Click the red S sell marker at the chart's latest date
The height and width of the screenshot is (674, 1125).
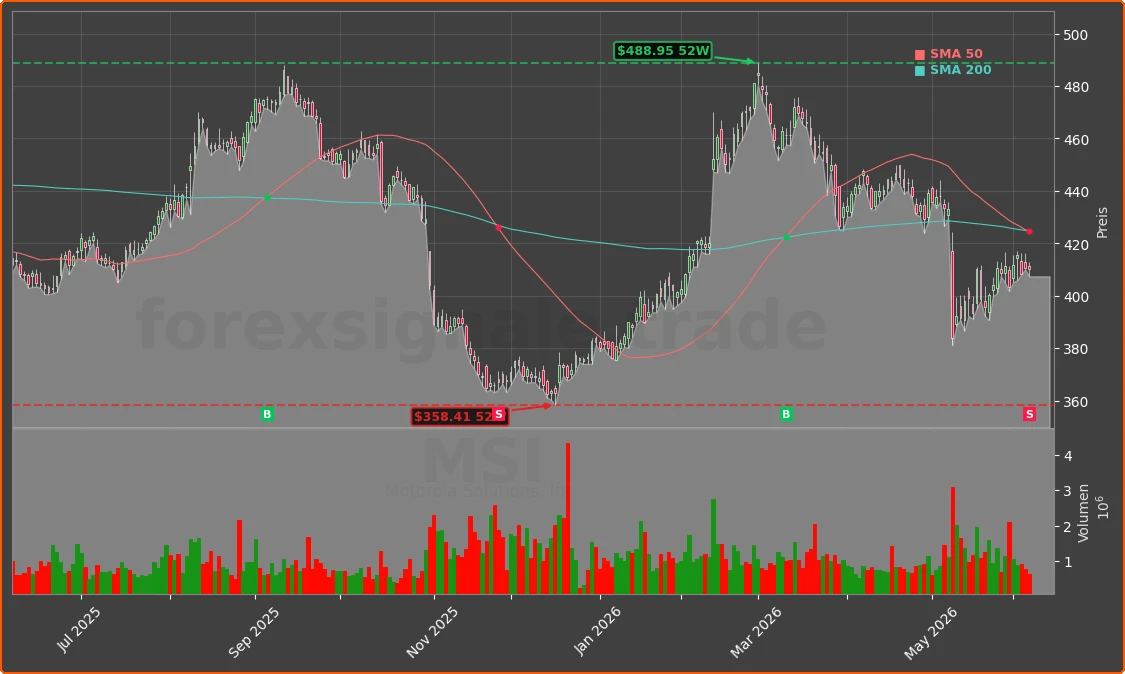(1030, 414)
